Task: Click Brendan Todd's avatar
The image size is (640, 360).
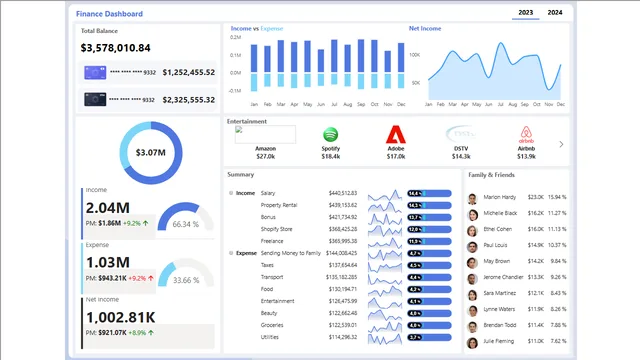Action: click(472, 327)
